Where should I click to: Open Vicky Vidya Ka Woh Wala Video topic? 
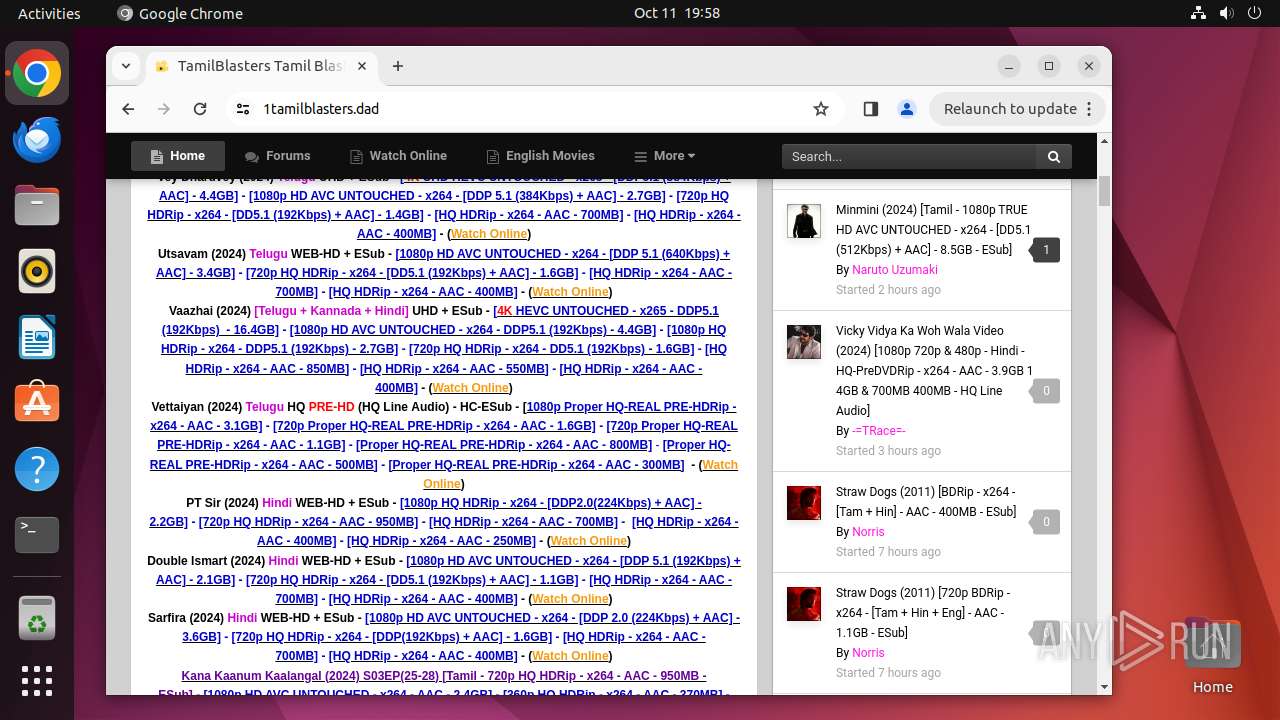[934, 370]
